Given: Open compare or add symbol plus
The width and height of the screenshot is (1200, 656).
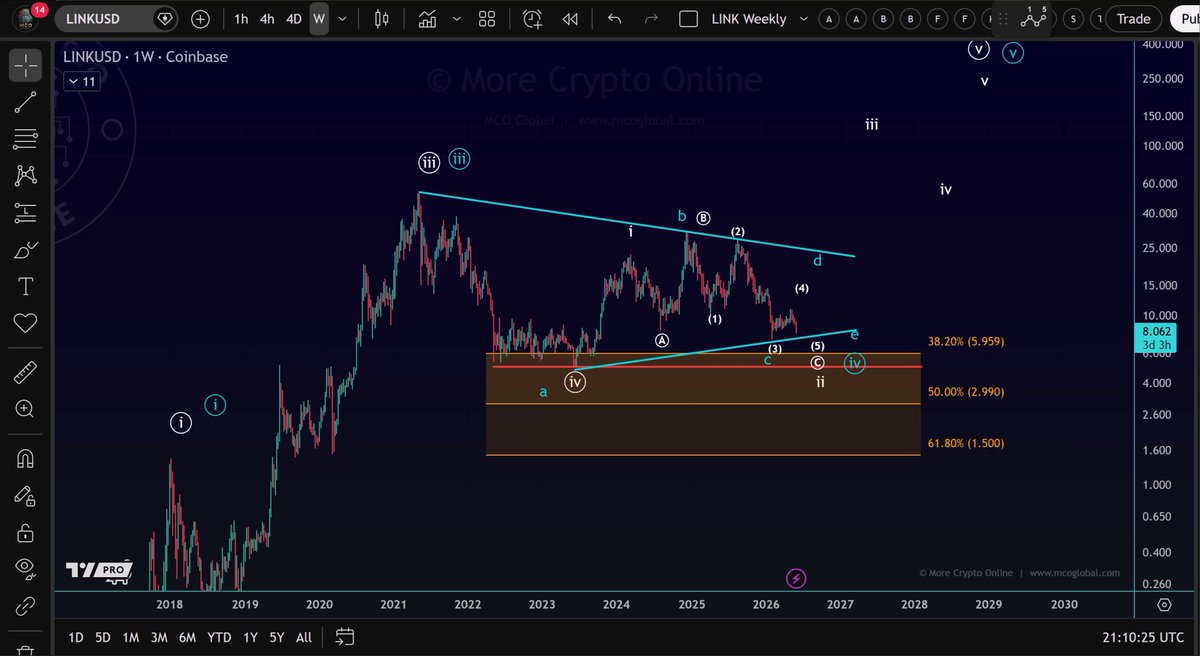Looking at the screenshot, I should pos(200,19).
